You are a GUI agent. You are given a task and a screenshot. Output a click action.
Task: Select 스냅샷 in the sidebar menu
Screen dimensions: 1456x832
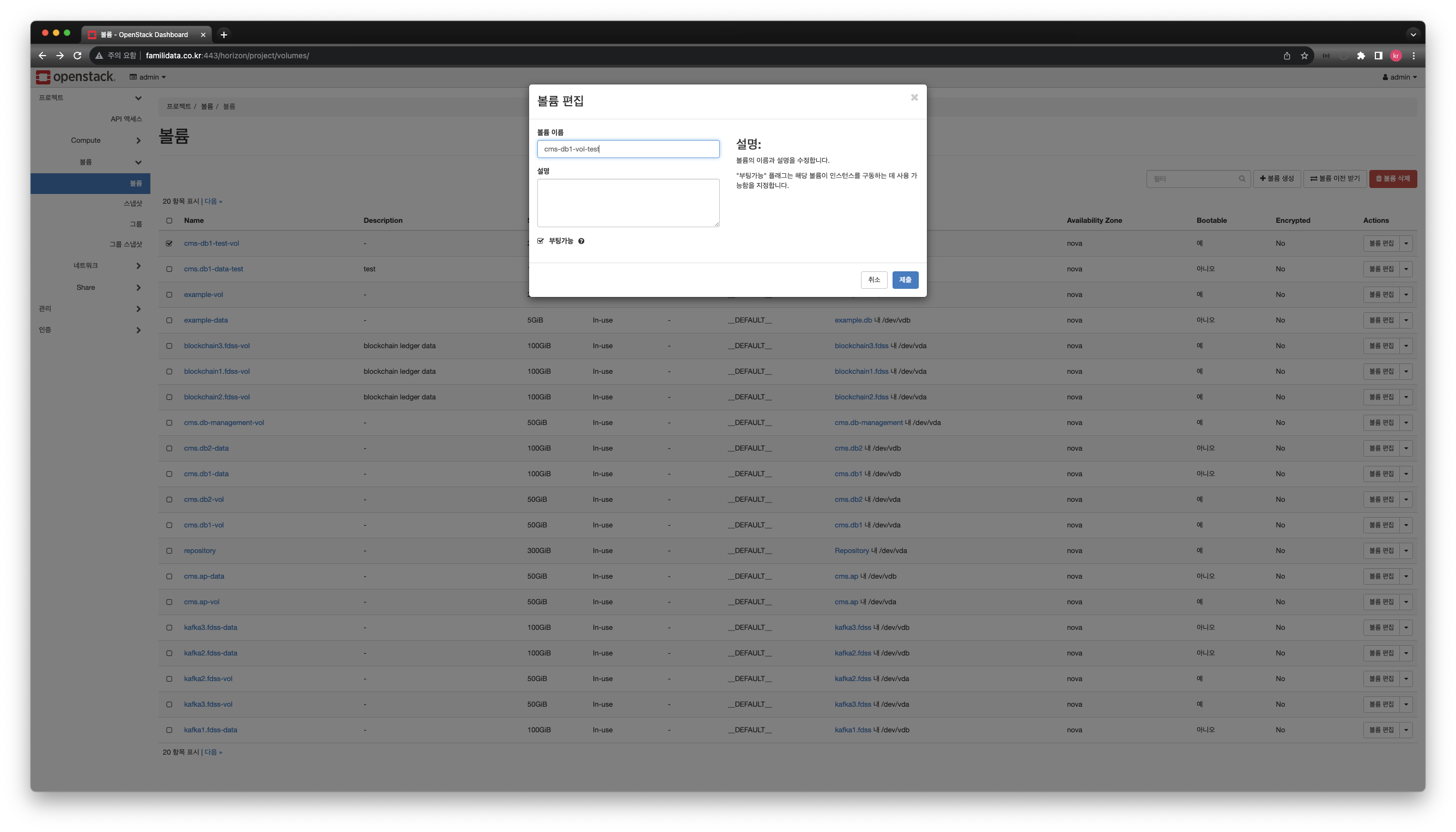tap(132, 203)
